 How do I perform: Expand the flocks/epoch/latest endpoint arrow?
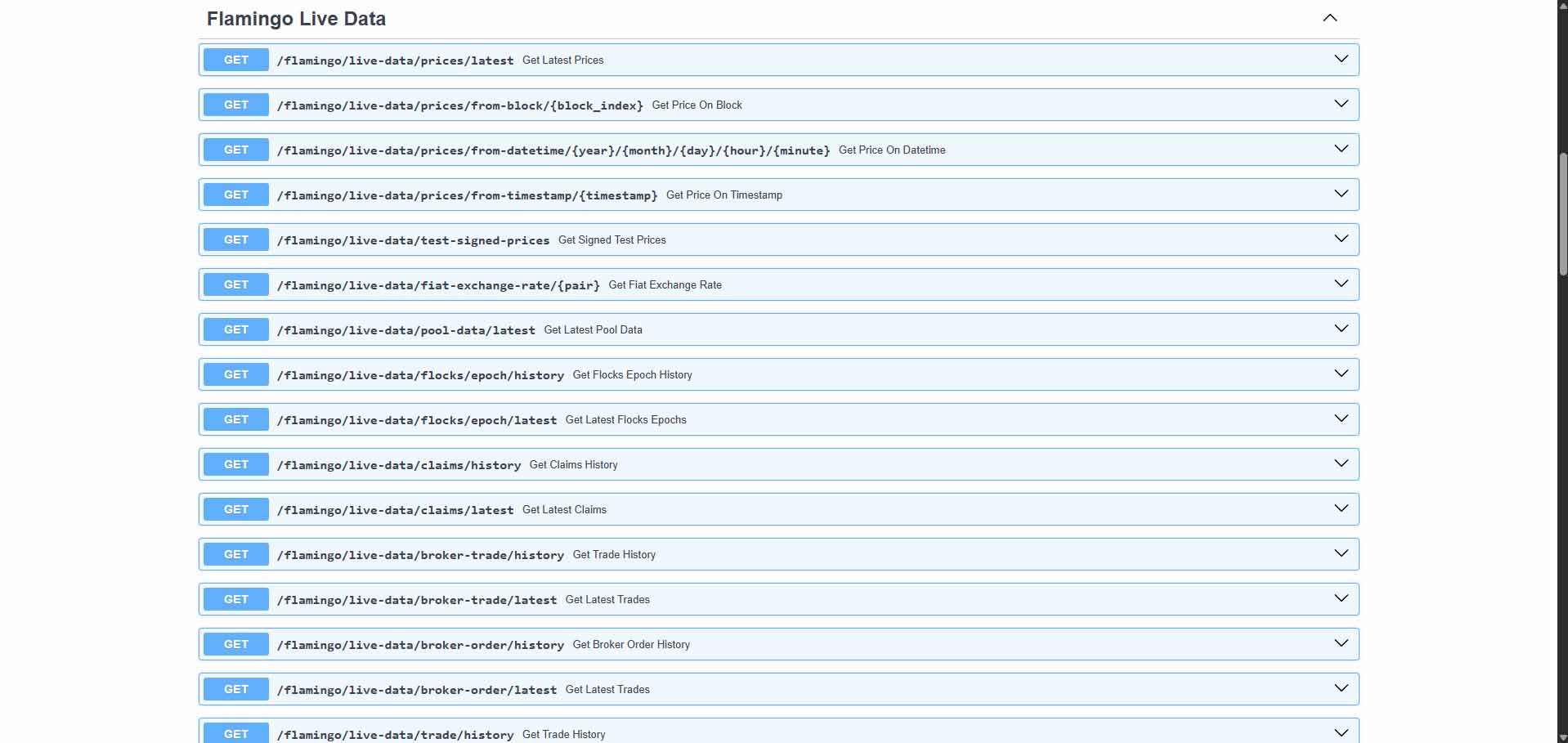click(1342, 418)
